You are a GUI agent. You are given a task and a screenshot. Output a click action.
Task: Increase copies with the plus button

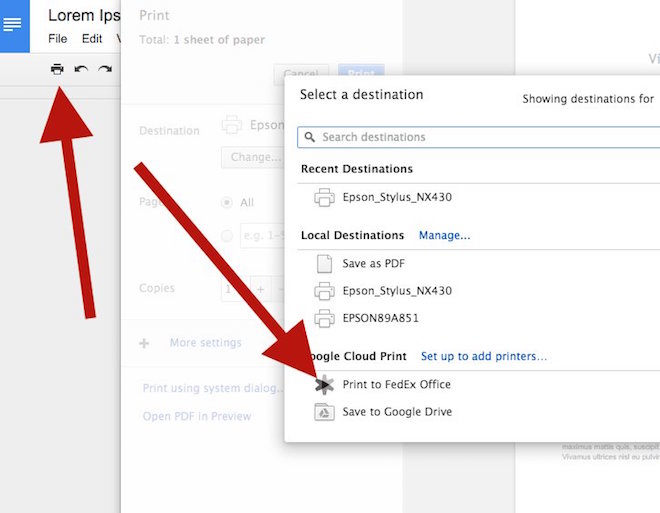pos(261,289)
